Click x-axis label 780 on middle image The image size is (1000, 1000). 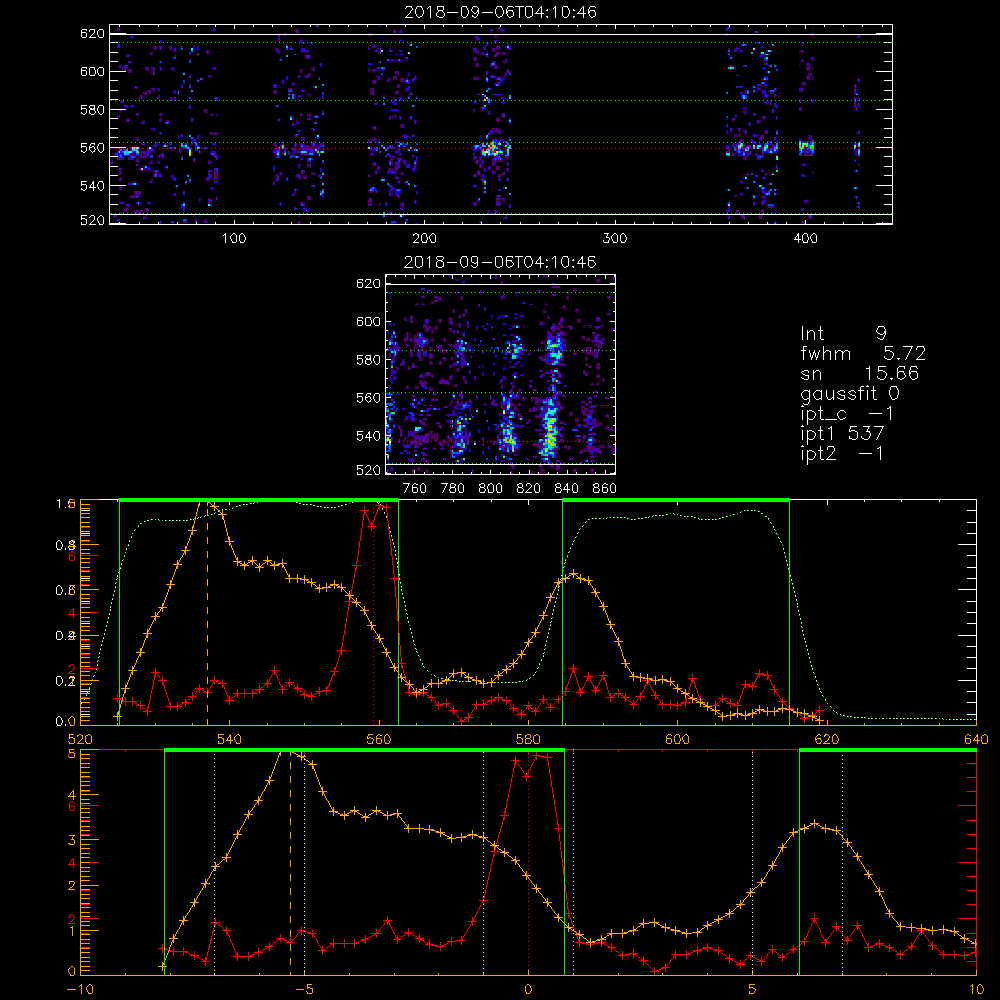tap(453, 489)
